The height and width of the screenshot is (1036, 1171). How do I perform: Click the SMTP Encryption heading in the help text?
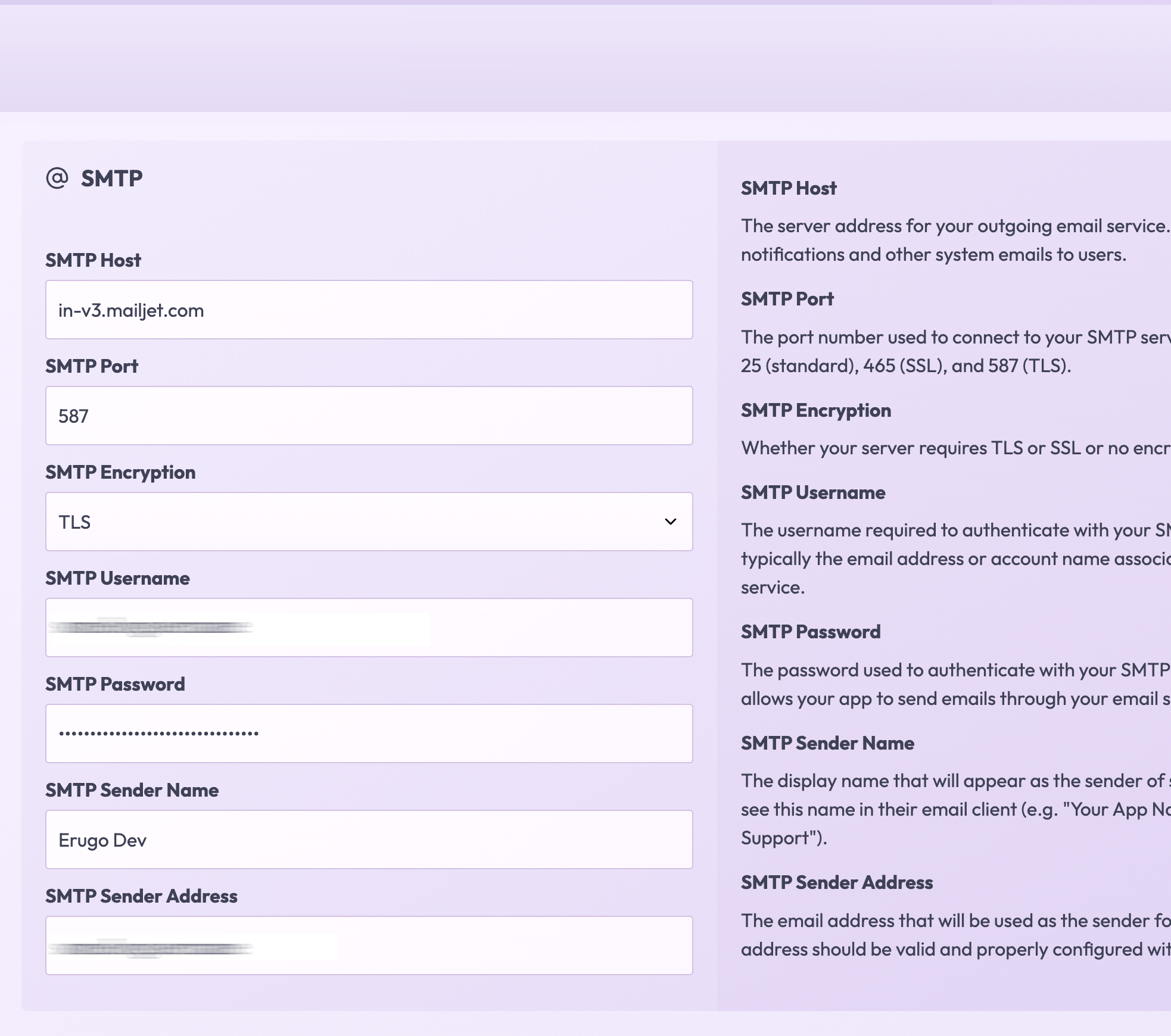tap(816, 410)
